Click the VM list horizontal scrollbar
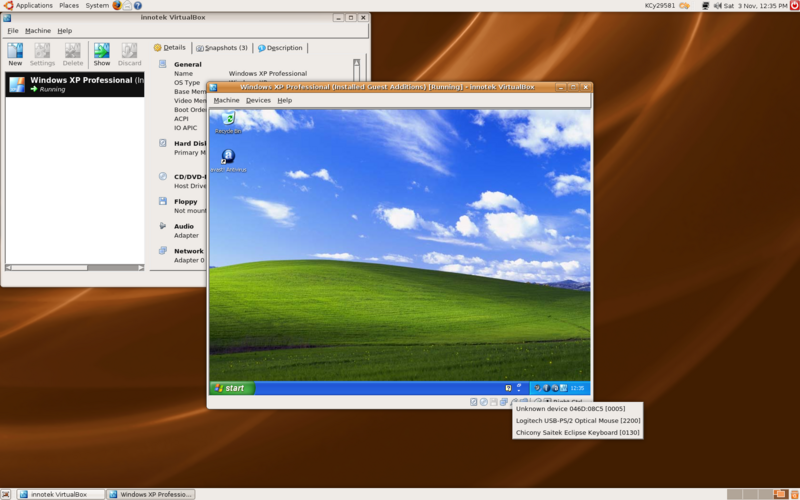 click(x=74, y=267)
